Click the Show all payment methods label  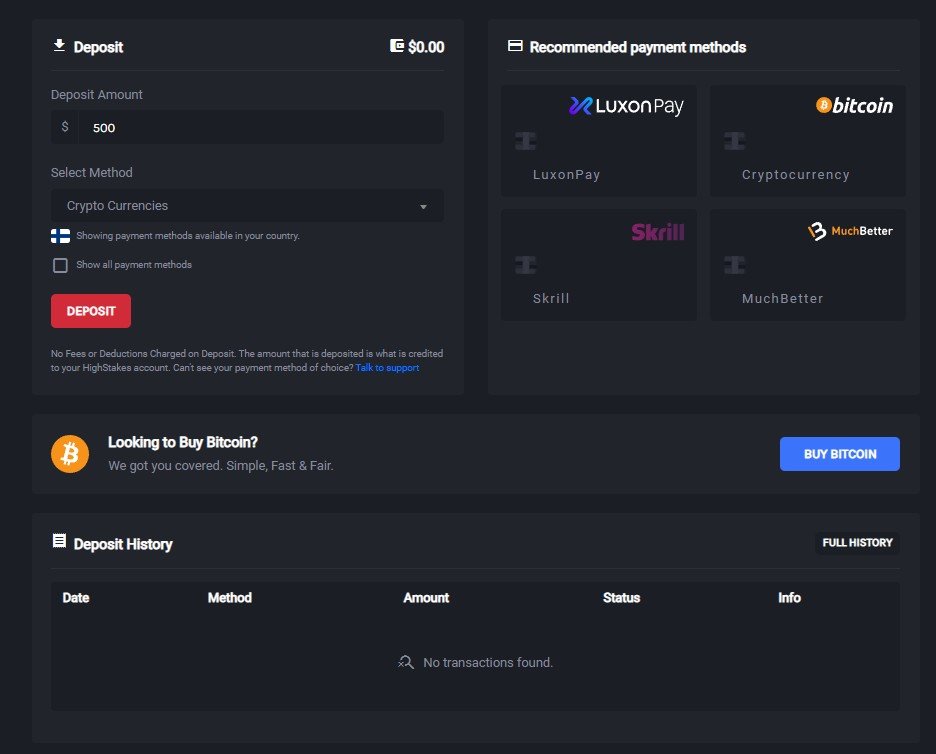click(x=134, y=264)
